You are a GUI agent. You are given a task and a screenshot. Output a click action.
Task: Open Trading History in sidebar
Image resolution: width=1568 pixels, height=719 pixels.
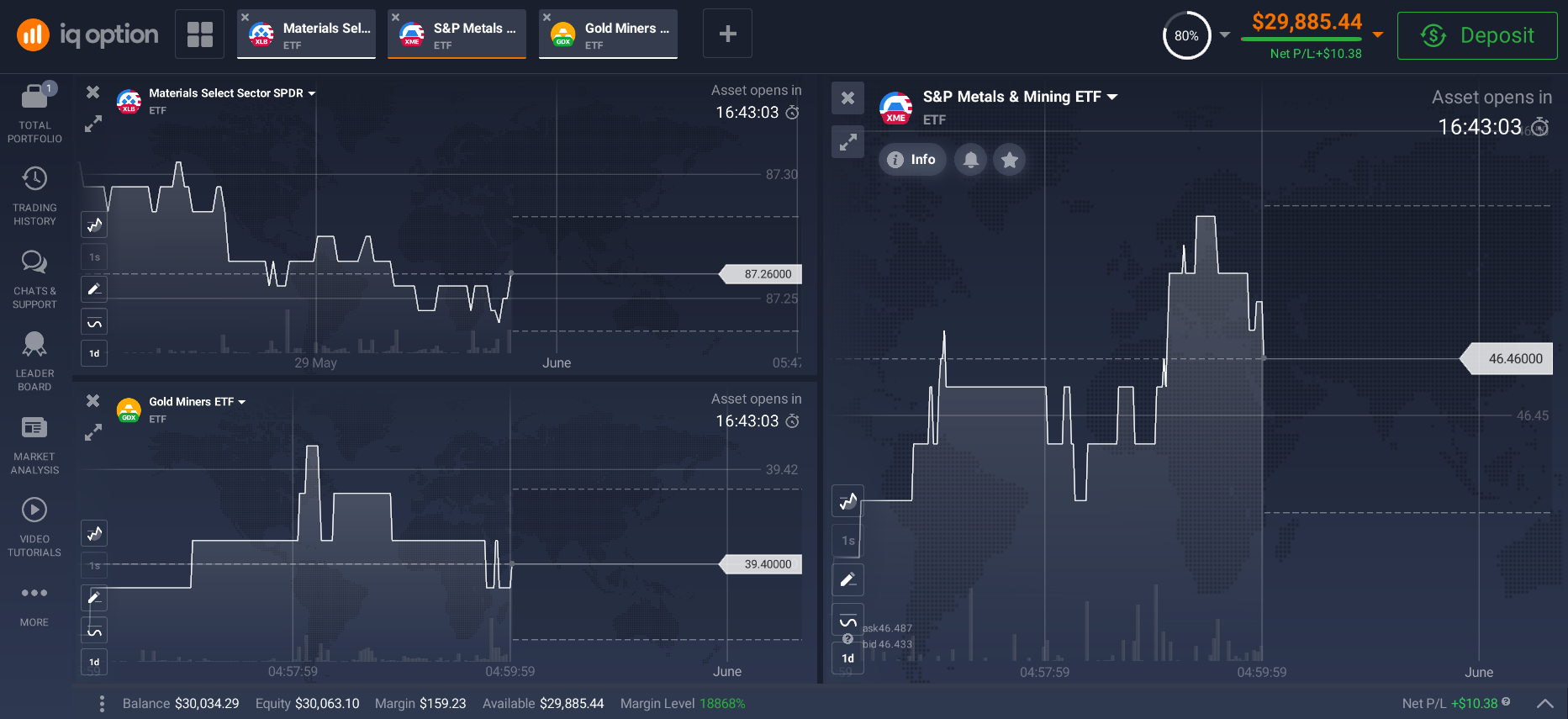coord(34,196)
